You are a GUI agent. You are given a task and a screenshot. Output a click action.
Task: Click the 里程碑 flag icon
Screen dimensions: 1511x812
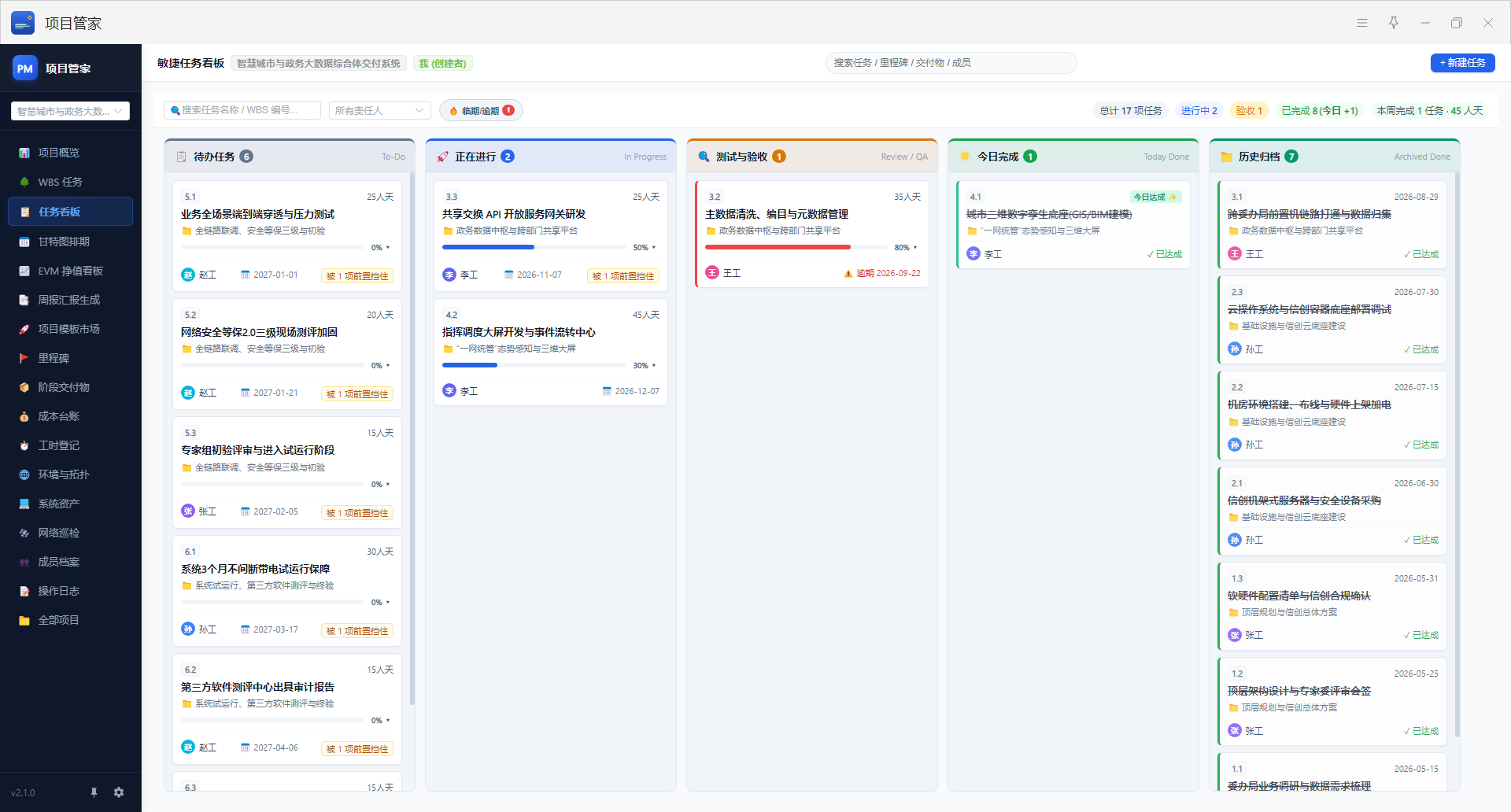pos(24,358)
